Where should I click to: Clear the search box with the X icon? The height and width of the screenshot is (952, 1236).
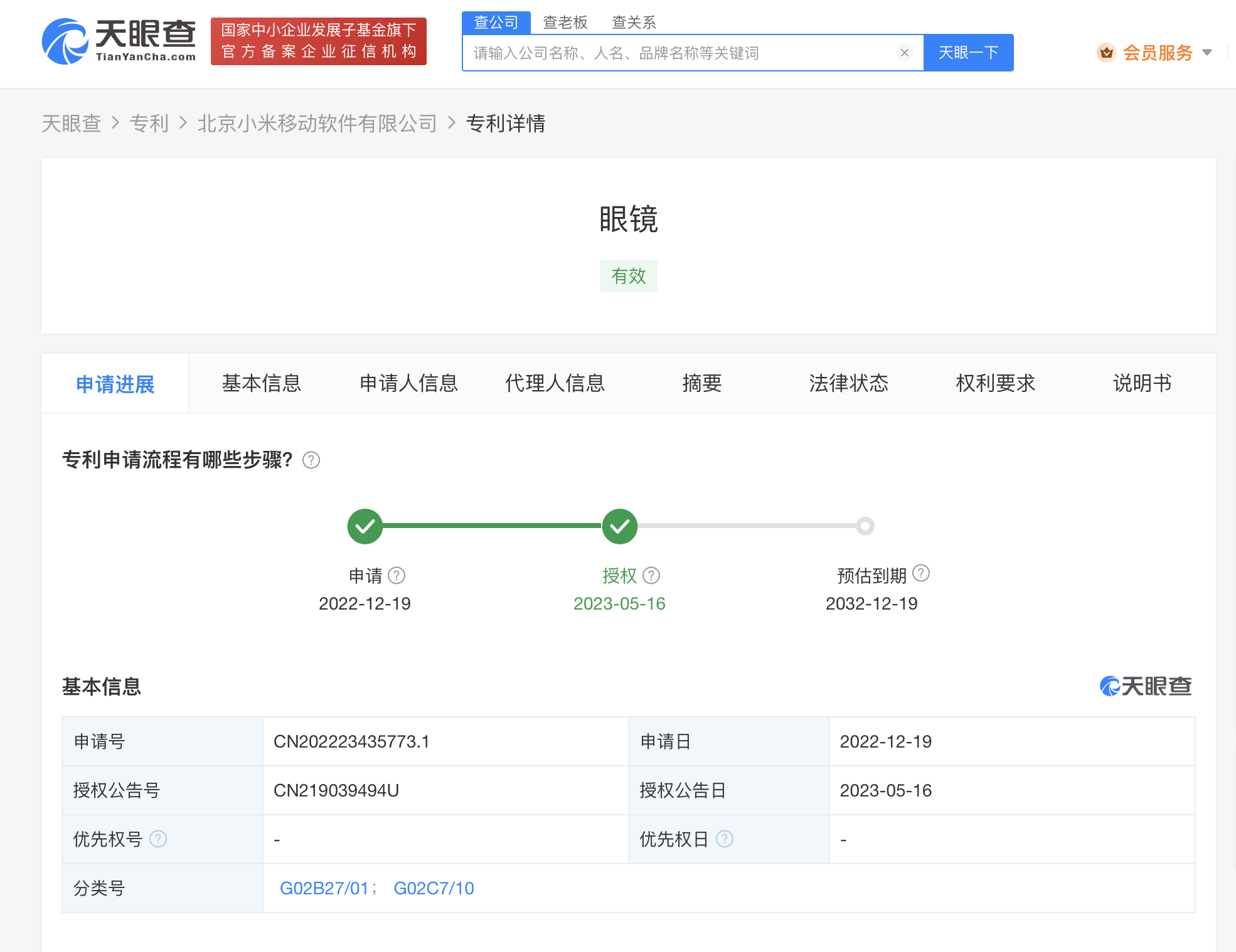905,53
